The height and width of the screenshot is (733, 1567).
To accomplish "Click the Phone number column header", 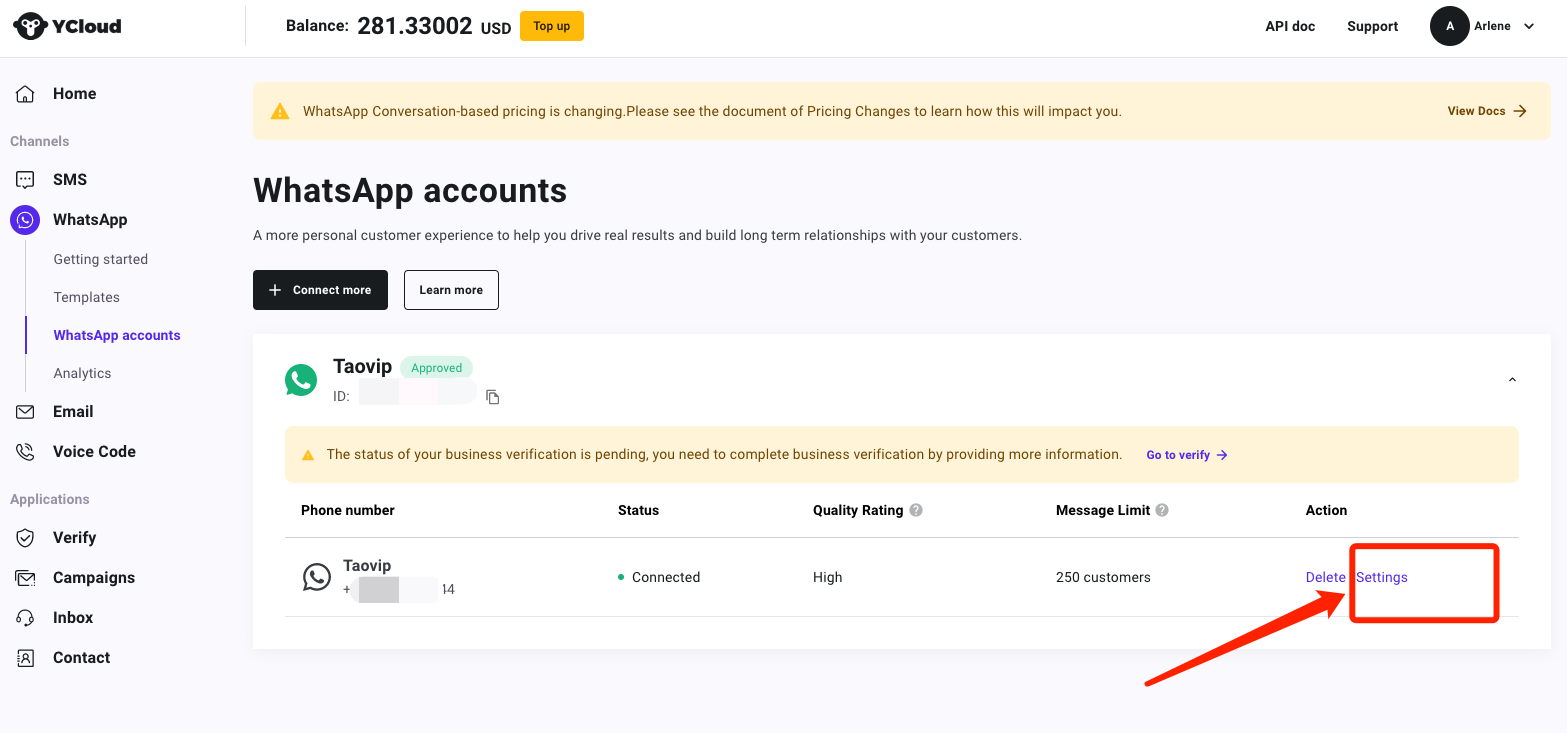I will point(348,510).
